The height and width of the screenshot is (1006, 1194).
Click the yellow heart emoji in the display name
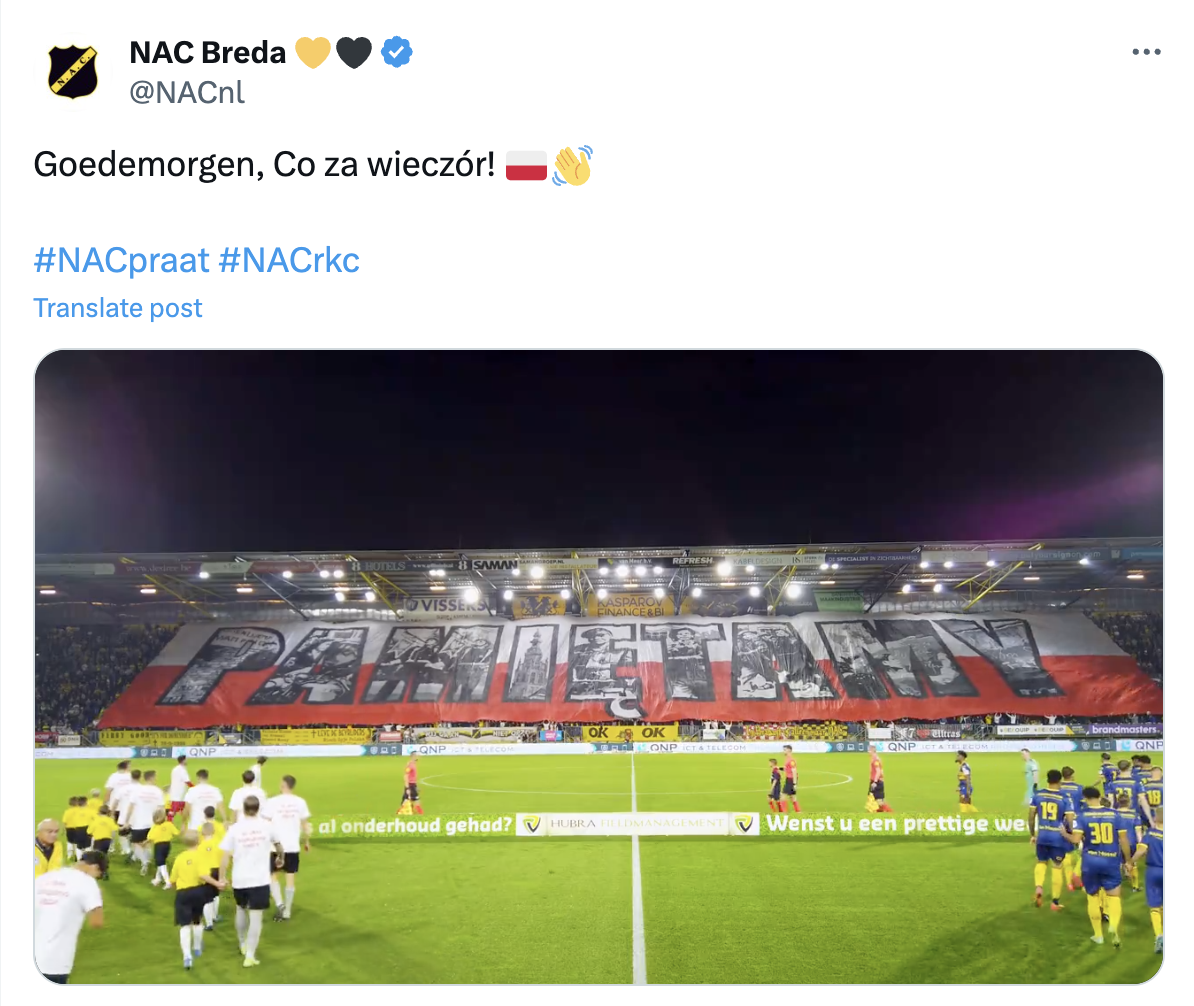313,52
